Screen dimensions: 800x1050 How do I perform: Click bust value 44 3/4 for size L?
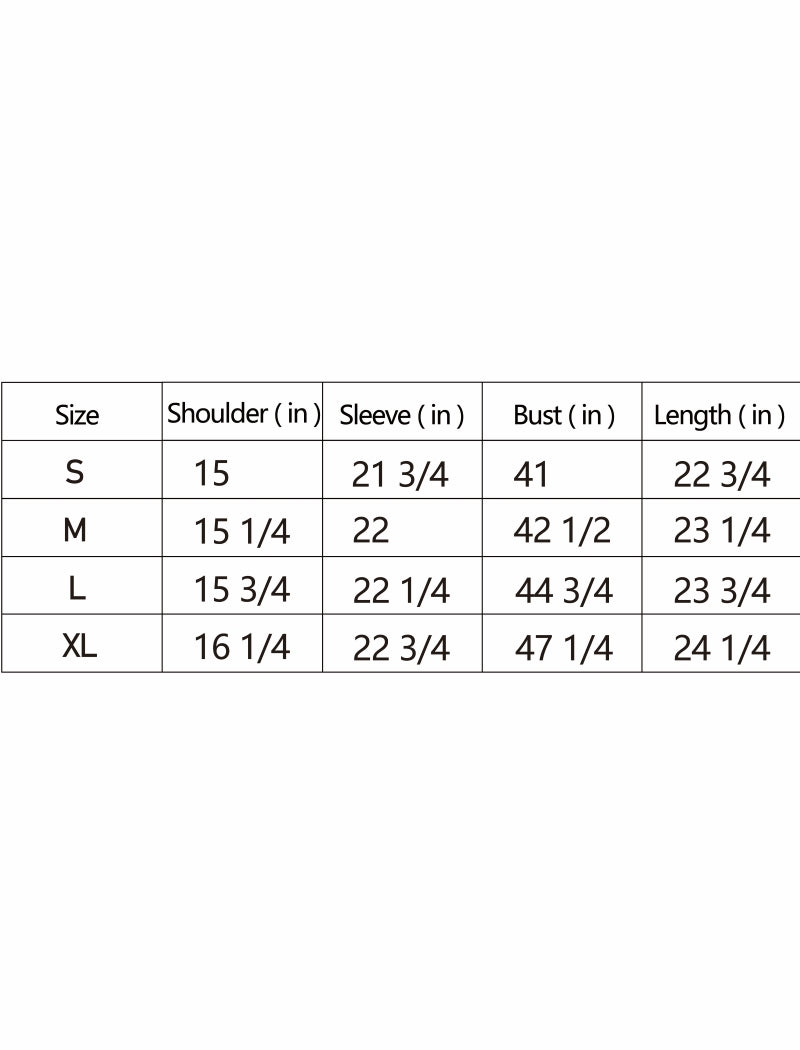(564, 591)
